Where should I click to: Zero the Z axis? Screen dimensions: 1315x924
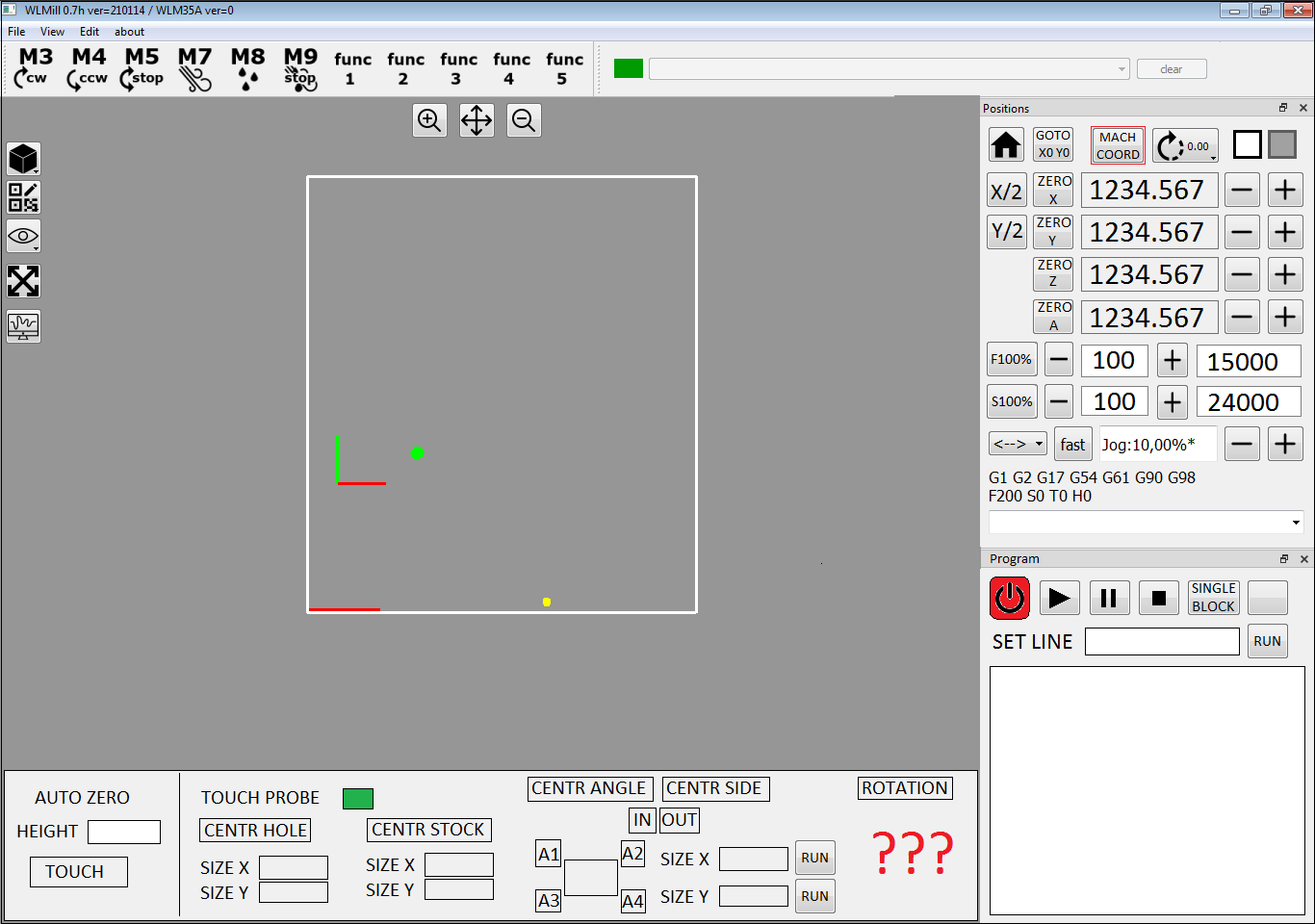coord(1053,274)
